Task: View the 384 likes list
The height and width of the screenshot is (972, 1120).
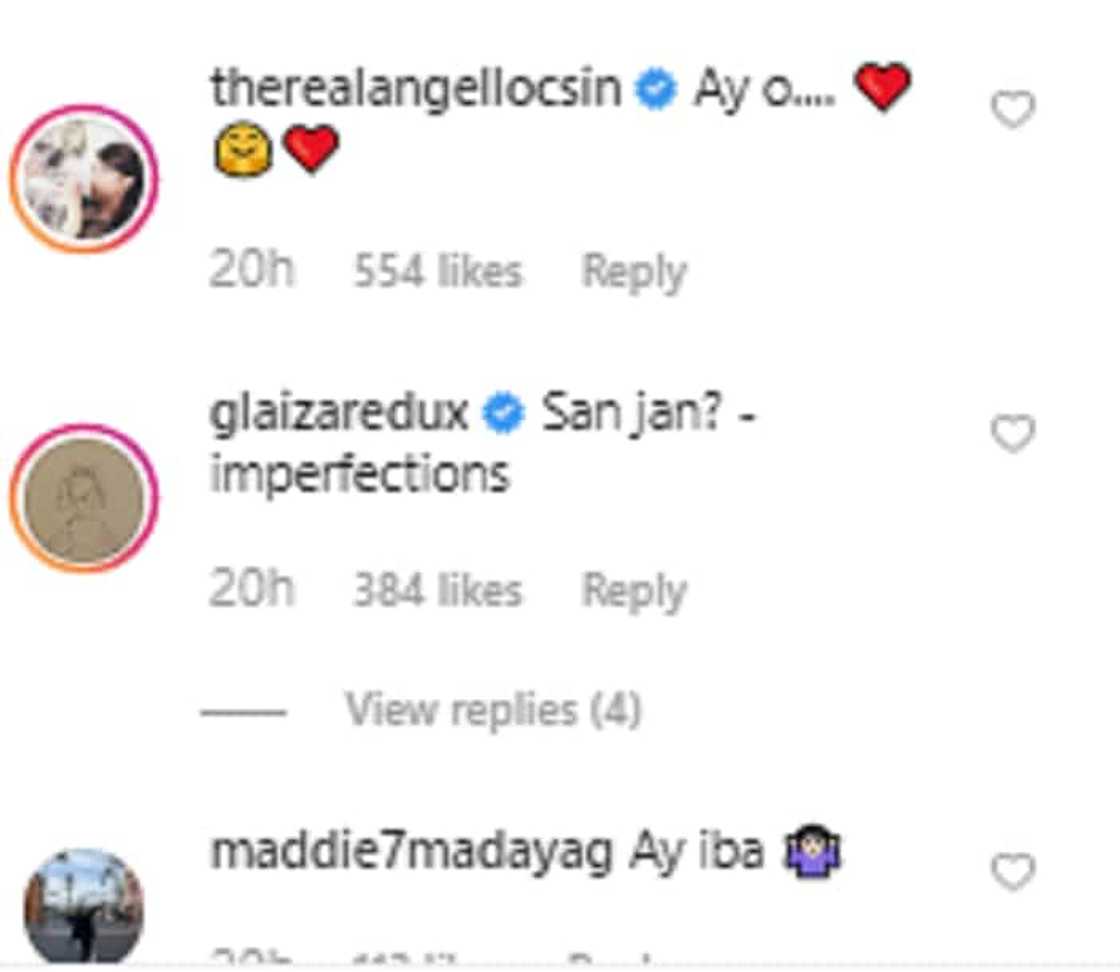Action: [x=438, y=591]
